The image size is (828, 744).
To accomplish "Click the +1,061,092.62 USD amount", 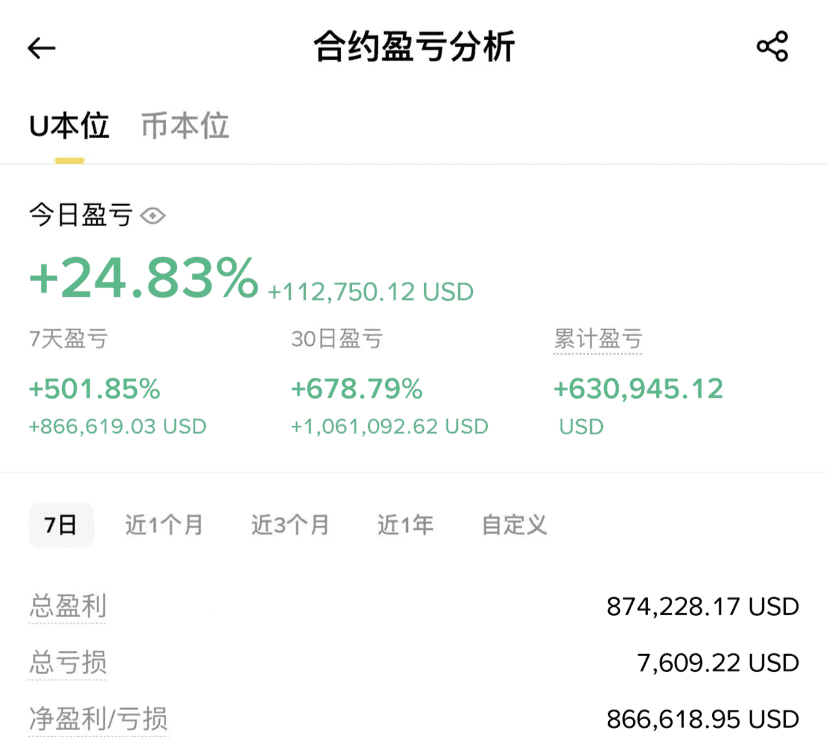I will click(390, 427).
